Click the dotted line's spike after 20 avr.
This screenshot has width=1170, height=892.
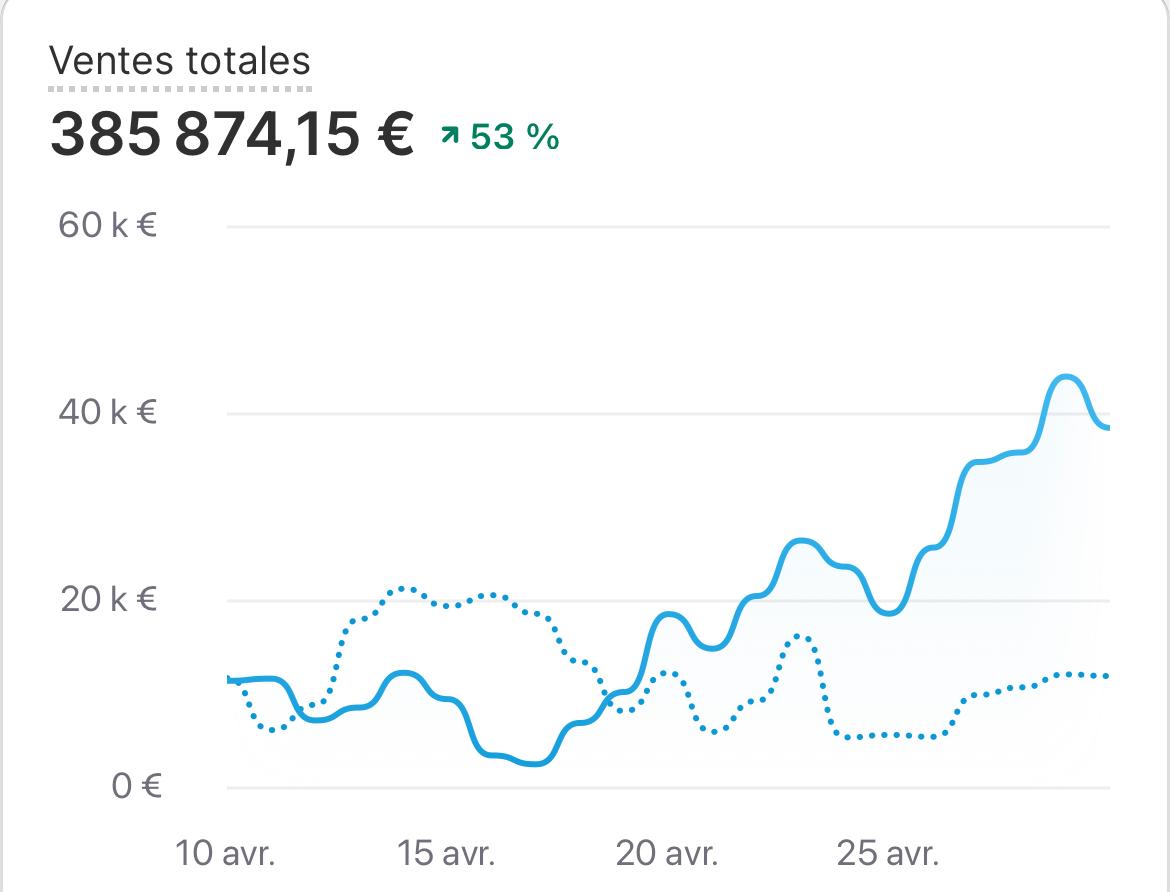coord(799,635)
